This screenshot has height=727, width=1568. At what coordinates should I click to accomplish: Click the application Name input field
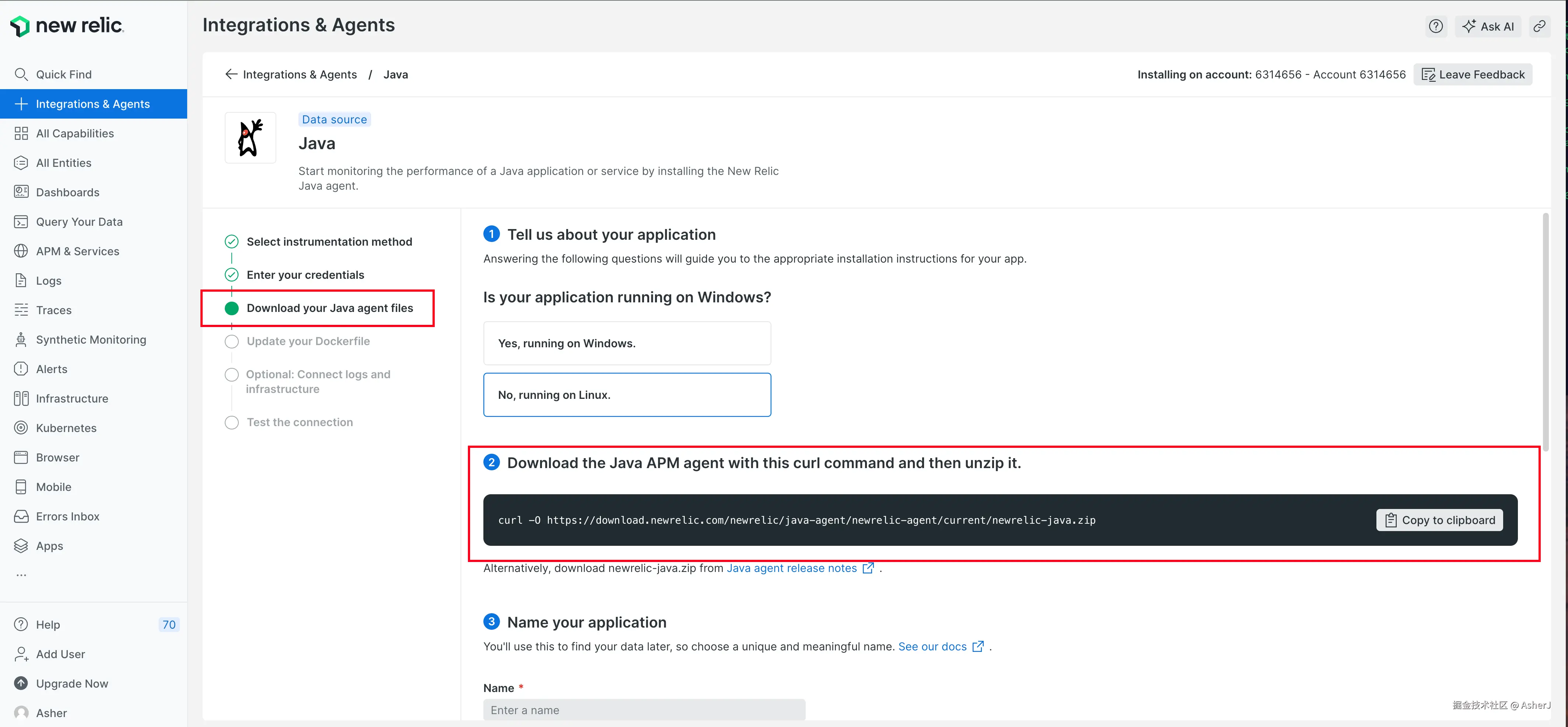(x=643, y=710)
